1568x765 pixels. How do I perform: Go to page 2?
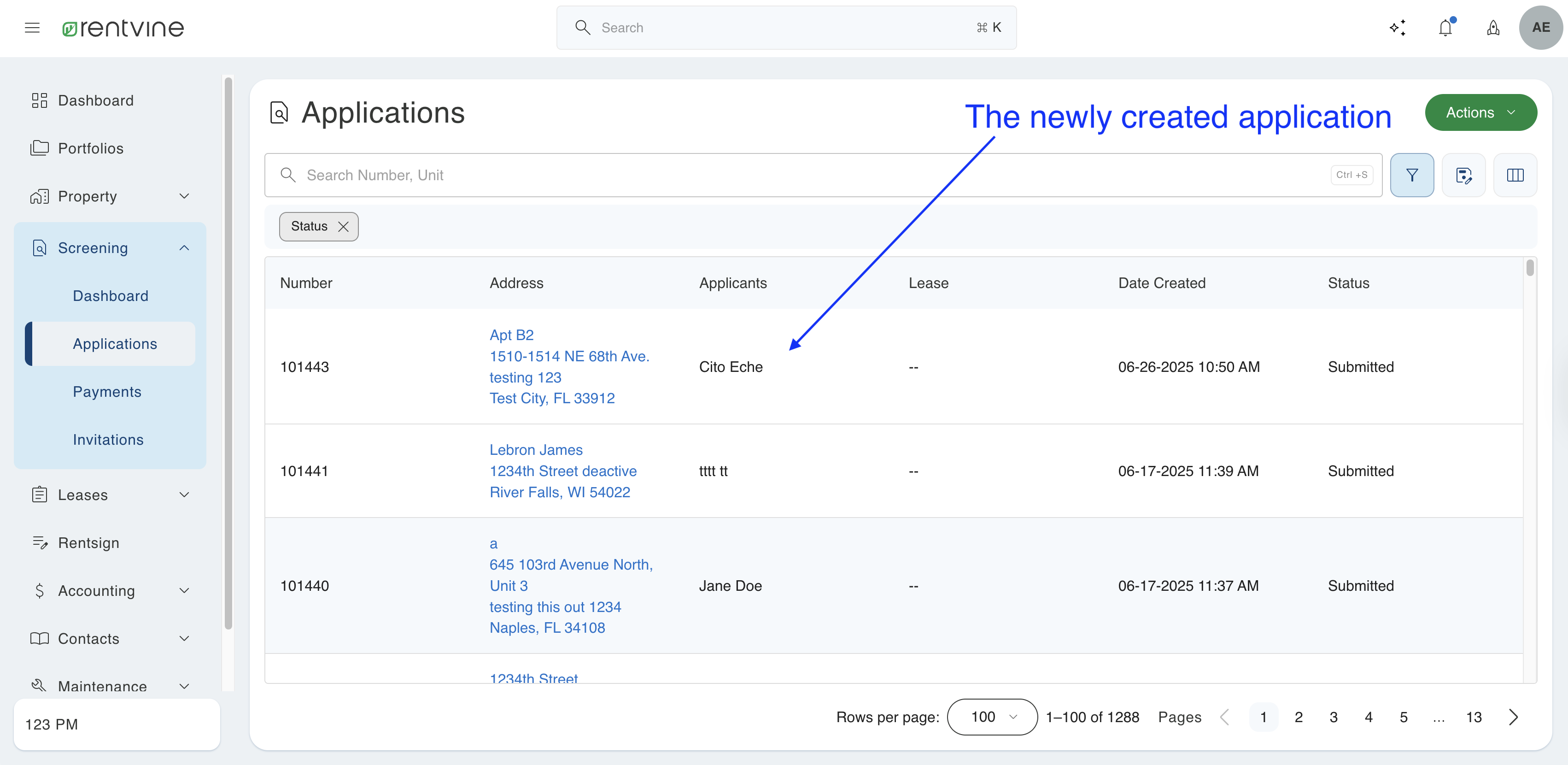tap(1299, 717)
